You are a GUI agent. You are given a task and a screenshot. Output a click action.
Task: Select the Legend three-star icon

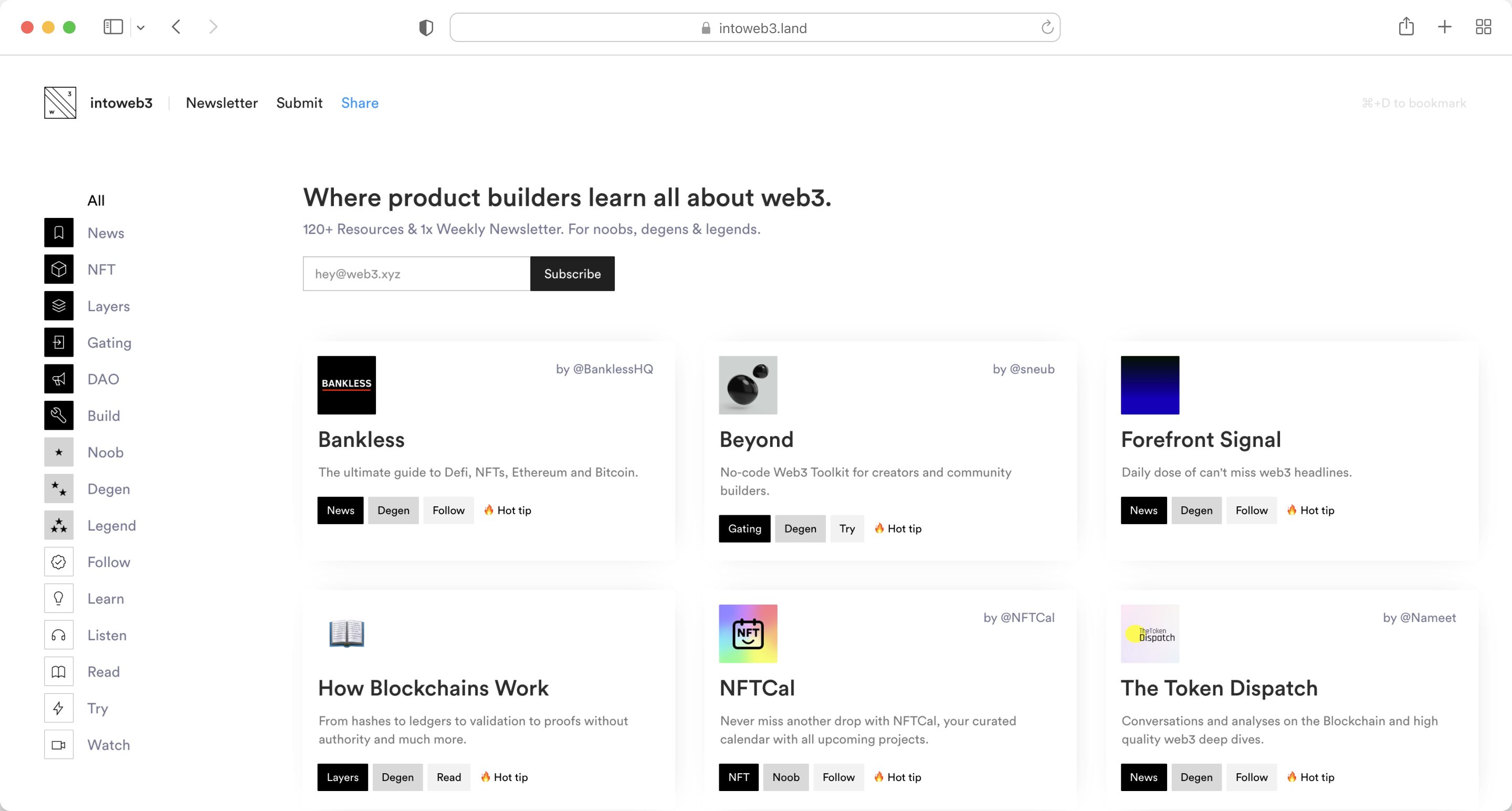click(59, 525)
